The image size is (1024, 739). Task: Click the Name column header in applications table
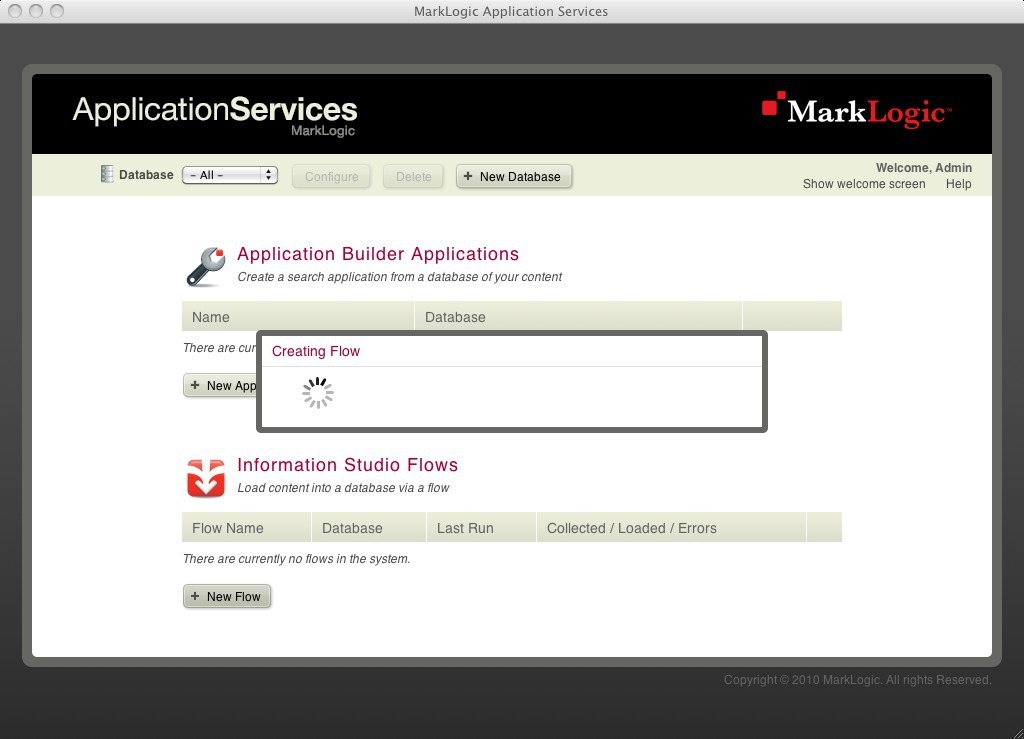pyautogui.click(x=298, y=317)
